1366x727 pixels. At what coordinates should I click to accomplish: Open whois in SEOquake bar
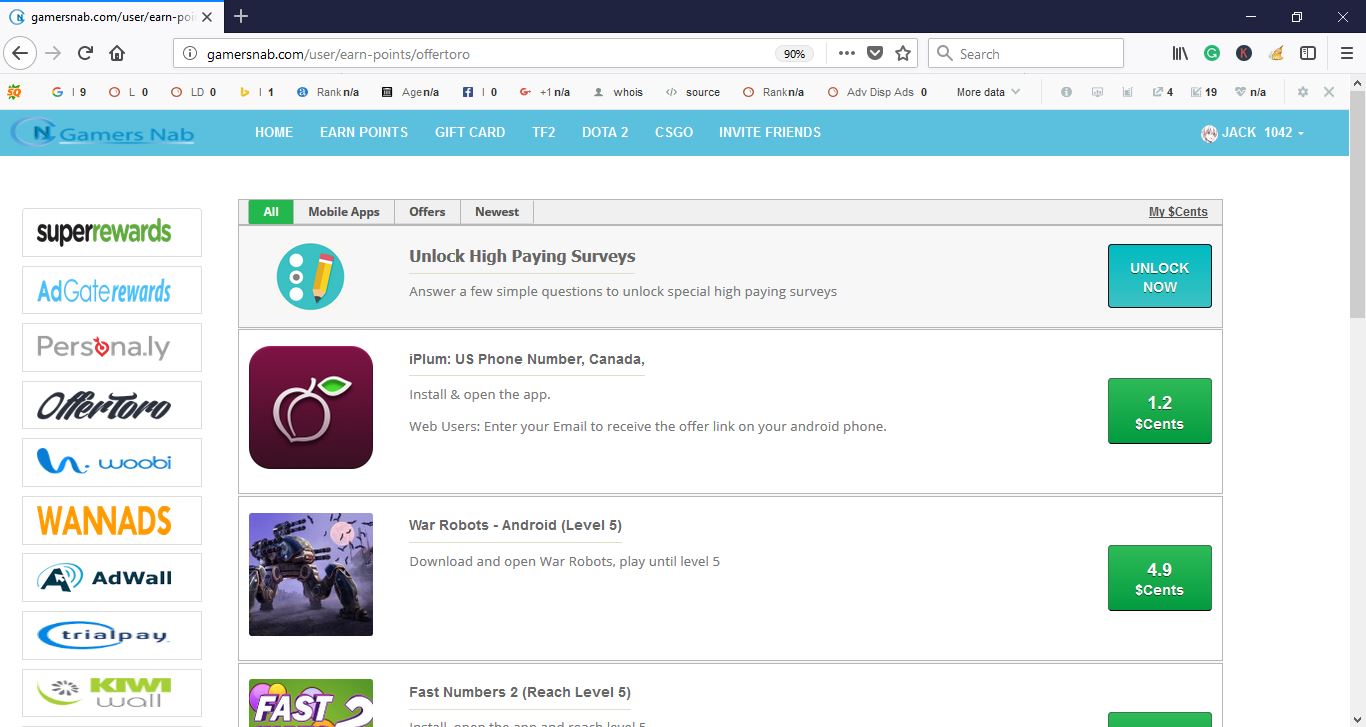[618, 92]
